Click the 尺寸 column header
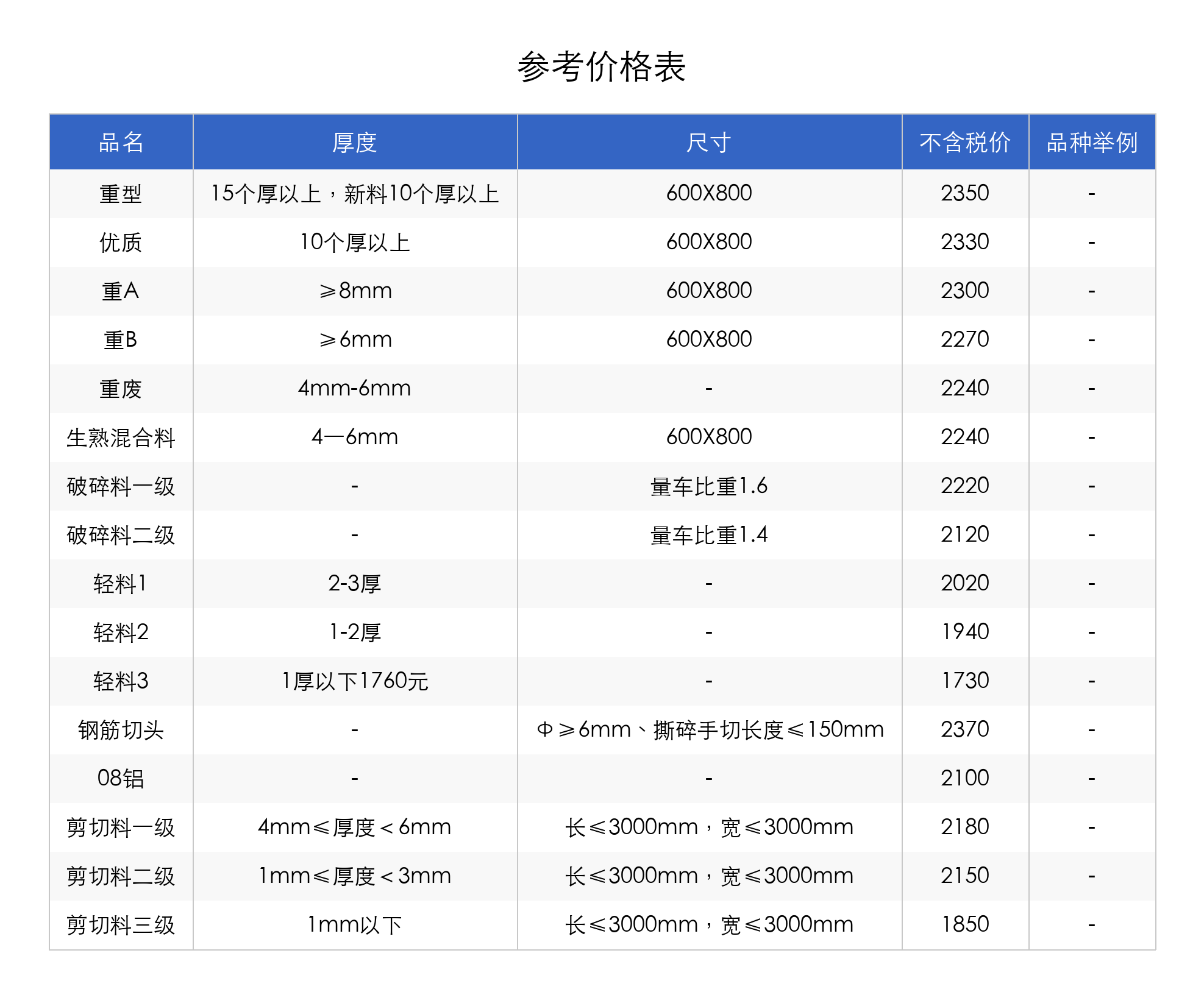The image size is (1204, 992). tap(708, 143)
